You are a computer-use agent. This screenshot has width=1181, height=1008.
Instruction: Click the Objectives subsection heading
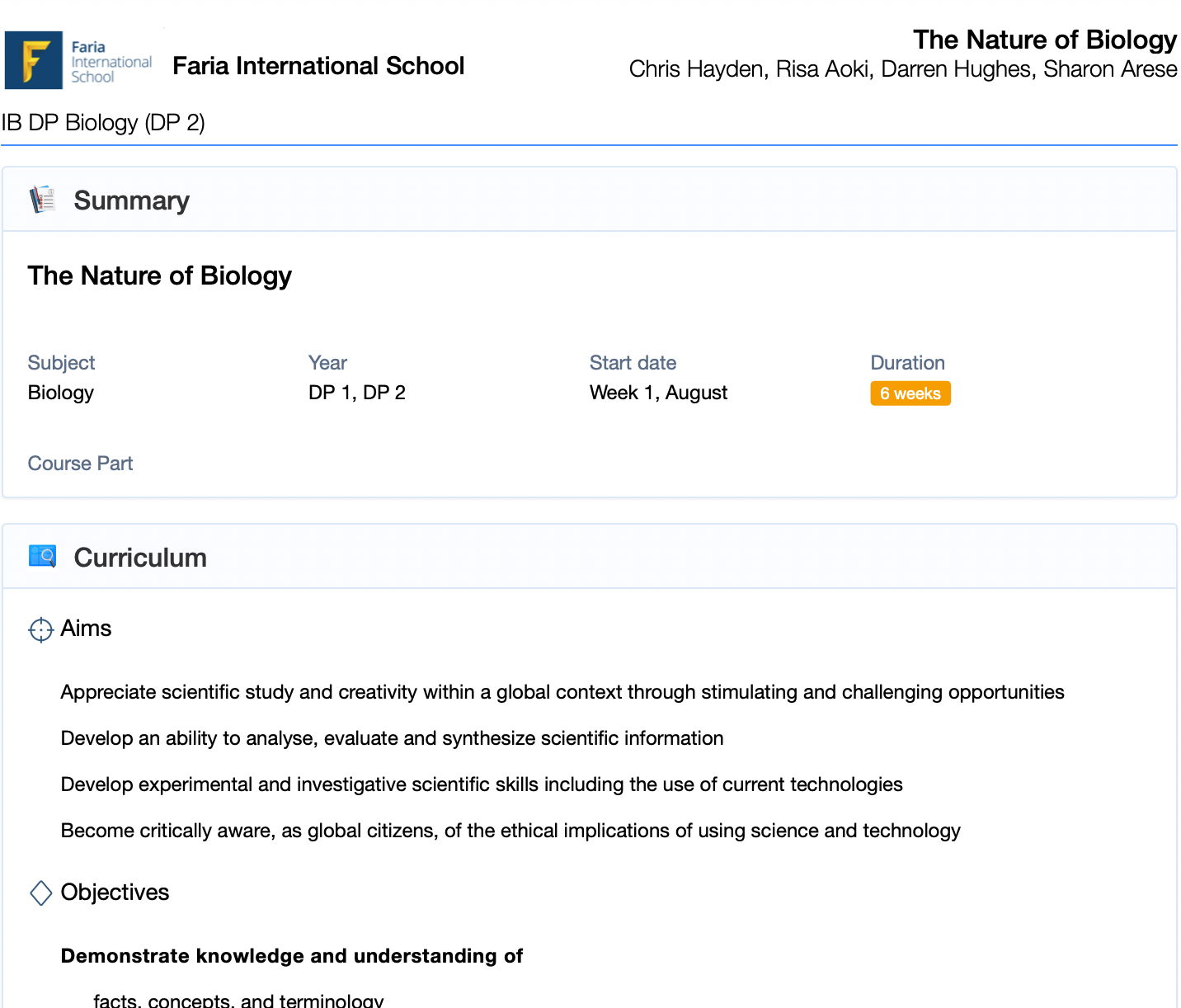coord(115,893)
